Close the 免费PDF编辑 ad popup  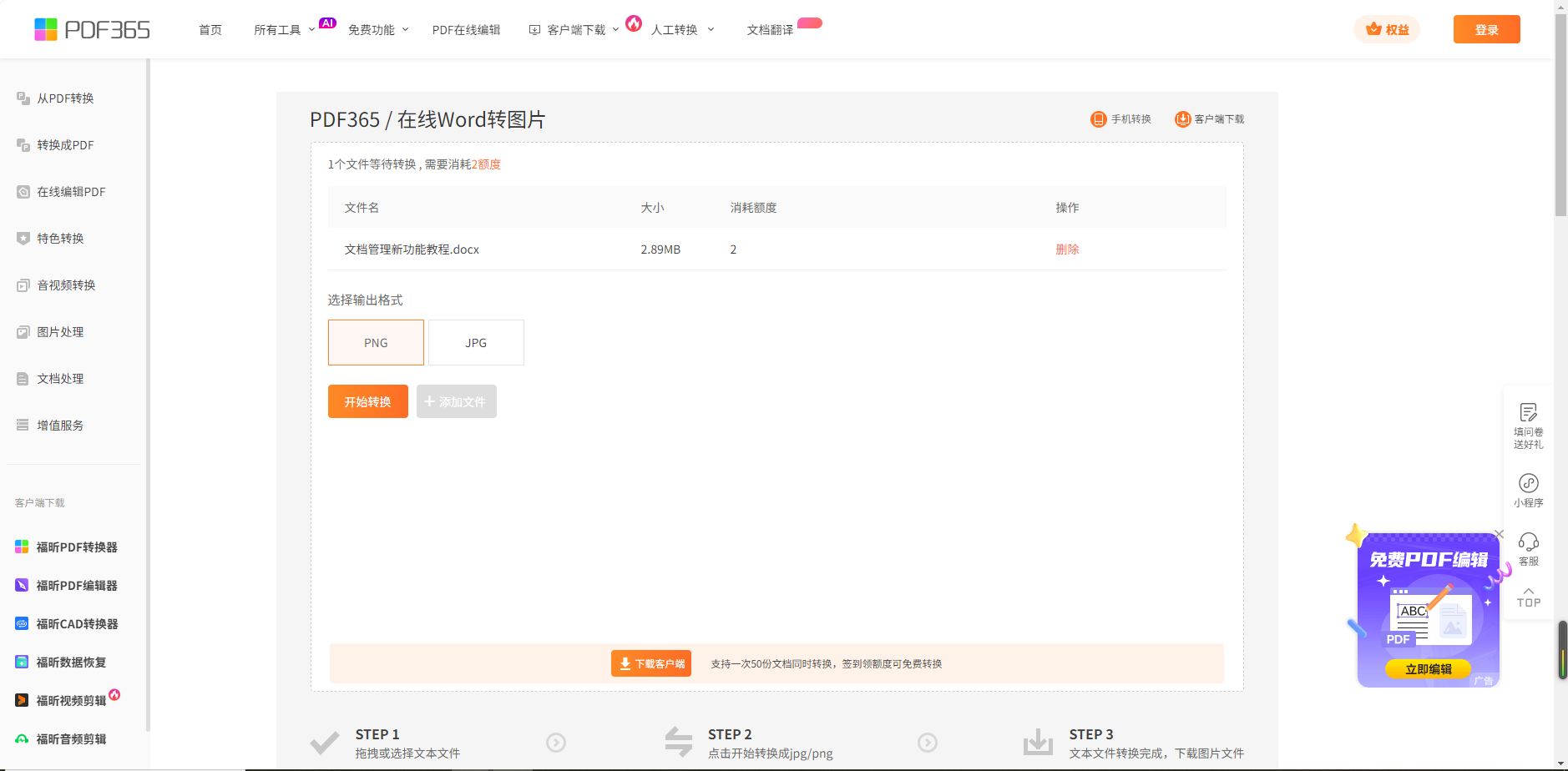coord(1499,534)
